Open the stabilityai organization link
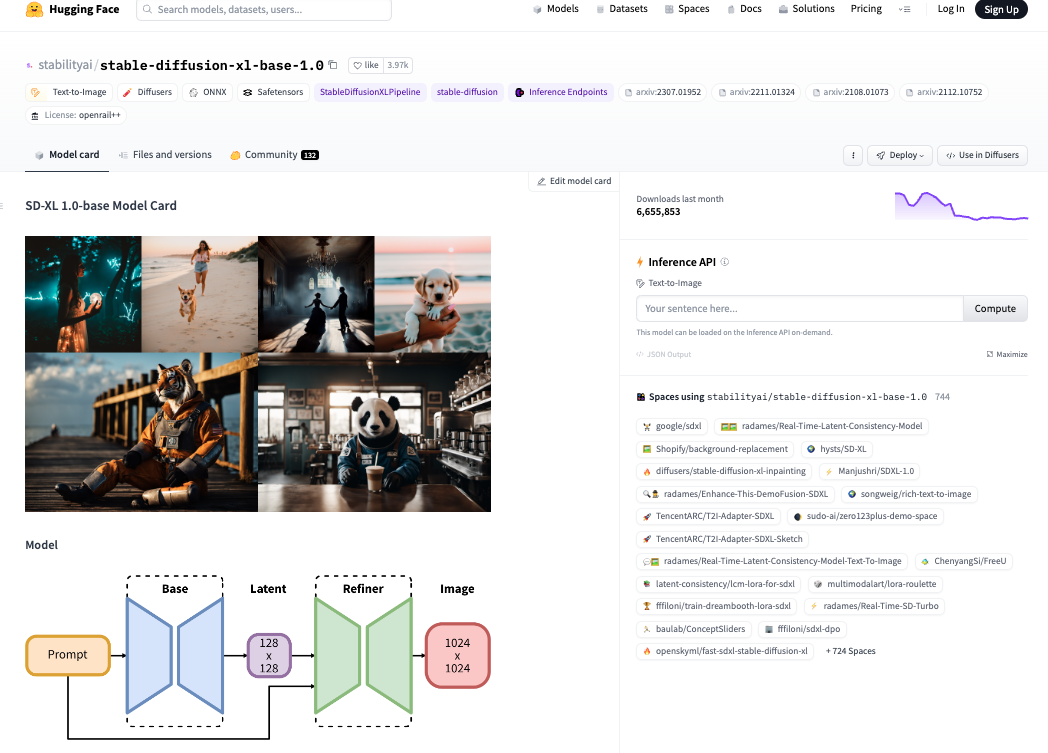The width and height of the screenshot is (1048, 753). click(x=65, y=65)
